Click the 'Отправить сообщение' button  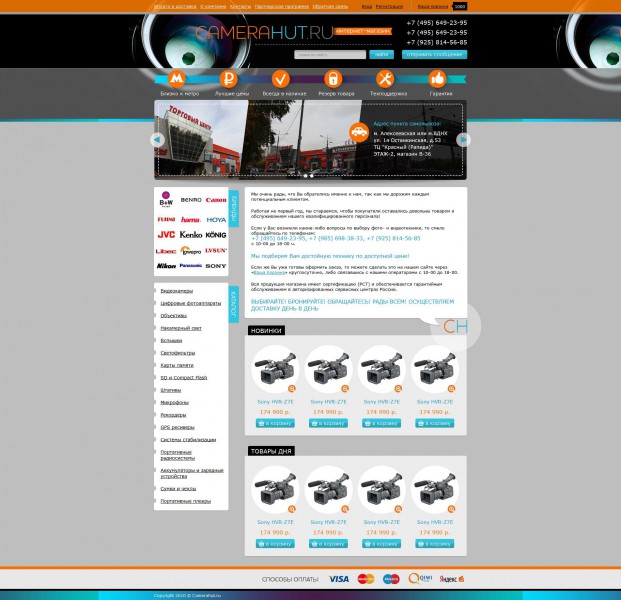coord(434,55)
